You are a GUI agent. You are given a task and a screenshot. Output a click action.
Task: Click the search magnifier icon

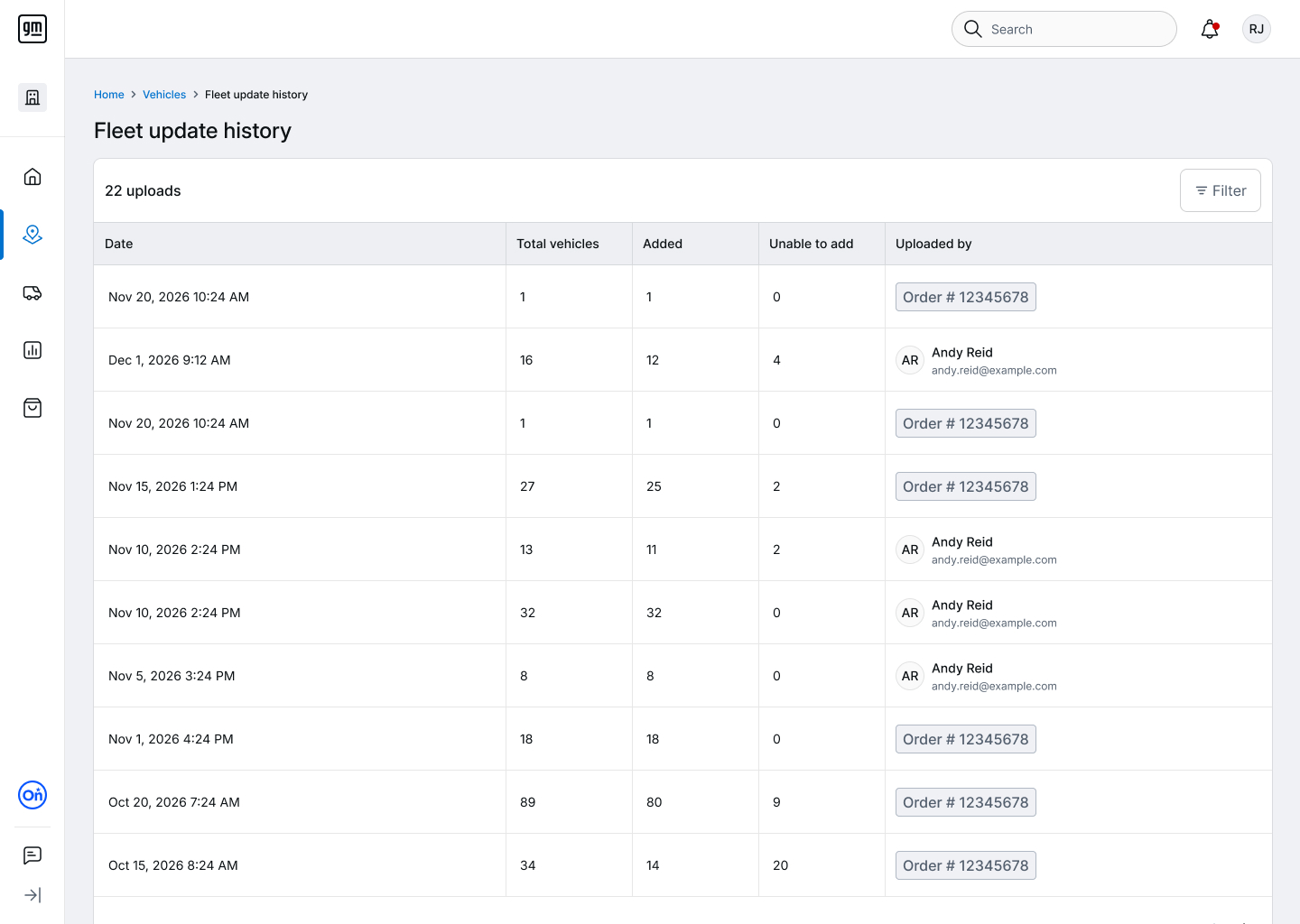pyautogui.click(x=972, y=29)
